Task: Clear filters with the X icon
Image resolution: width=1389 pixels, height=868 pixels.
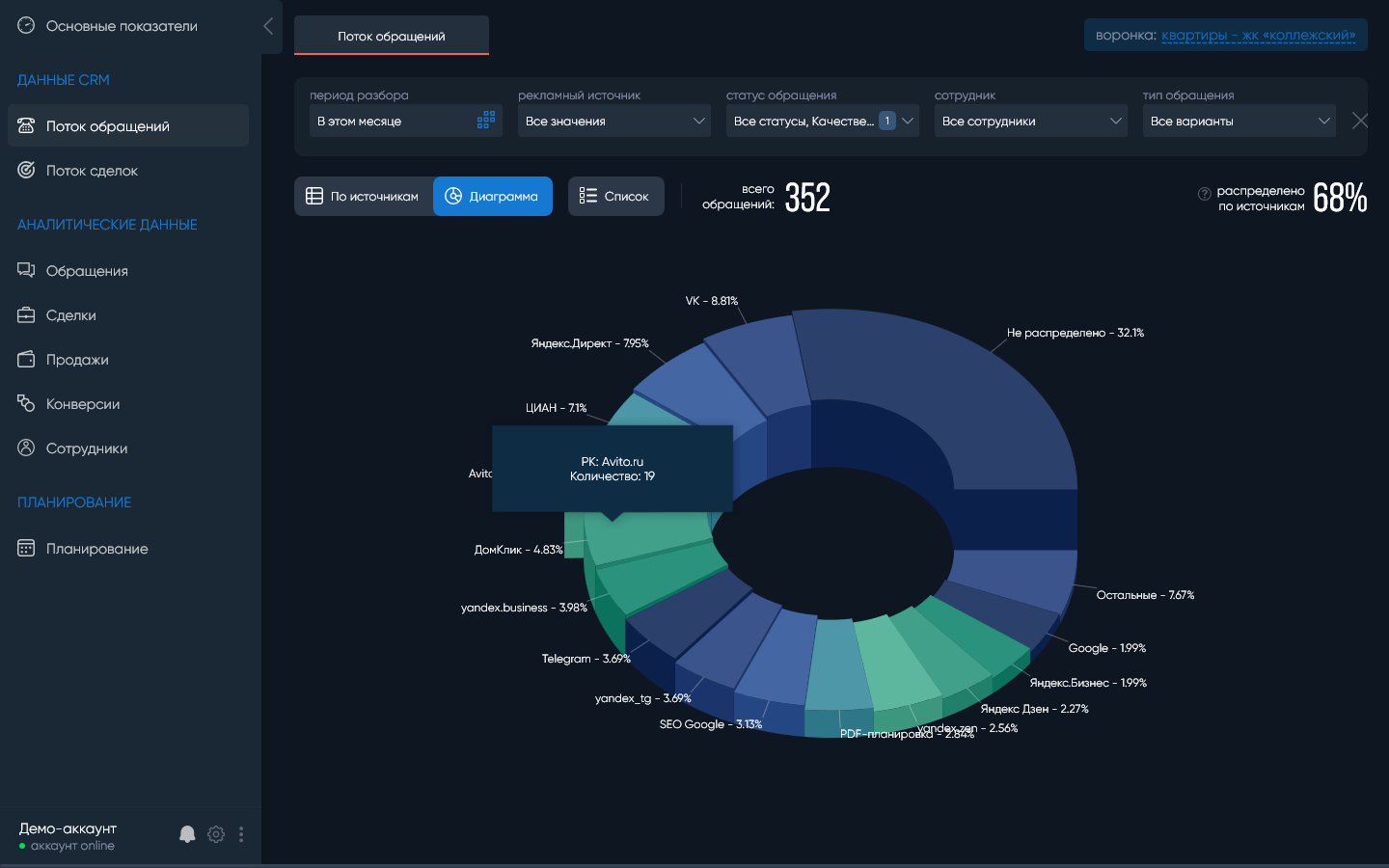Action: pyautogui.click(x=1360, y=121)
